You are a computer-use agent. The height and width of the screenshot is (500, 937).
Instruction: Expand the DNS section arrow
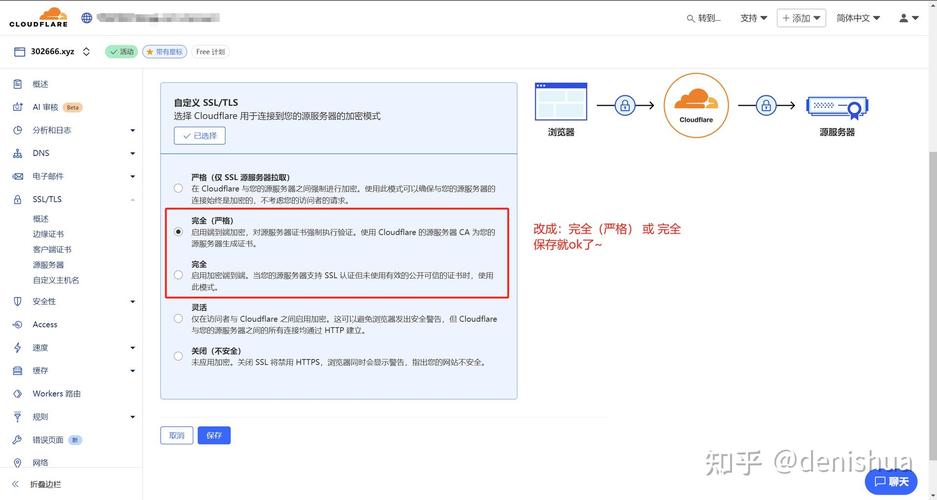point(133,154)
